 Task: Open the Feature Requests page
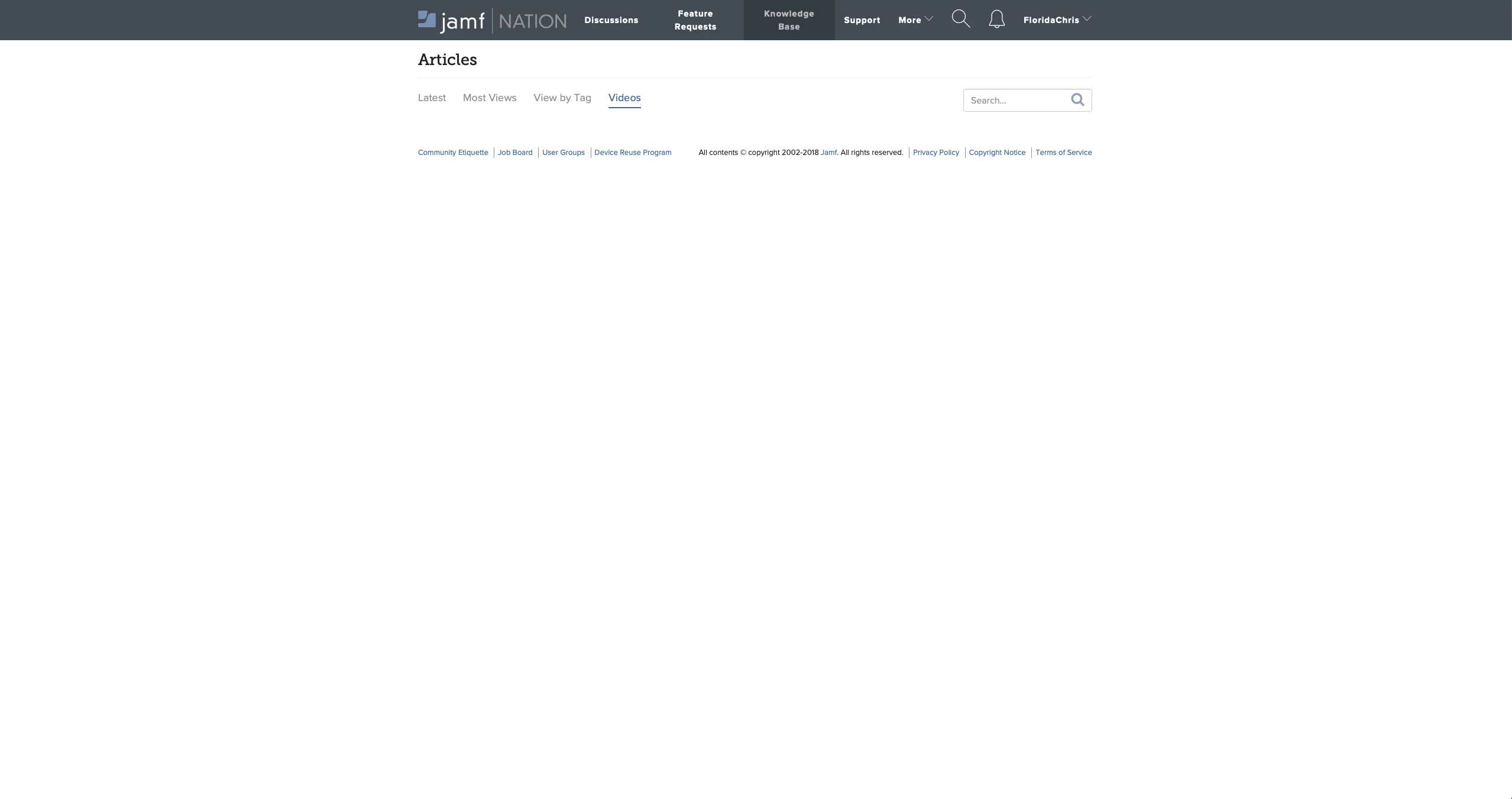point(695,20)
